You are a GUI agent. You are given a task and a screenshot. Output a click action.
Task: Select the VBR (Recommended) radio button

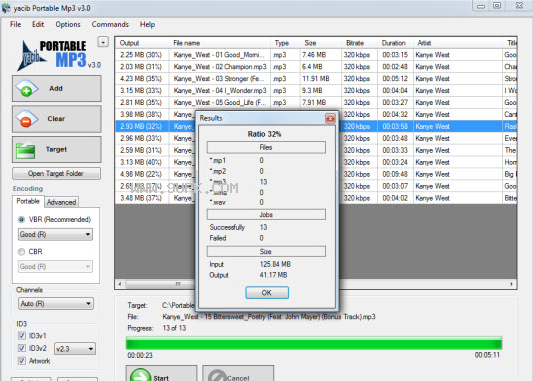click(21, 220)
